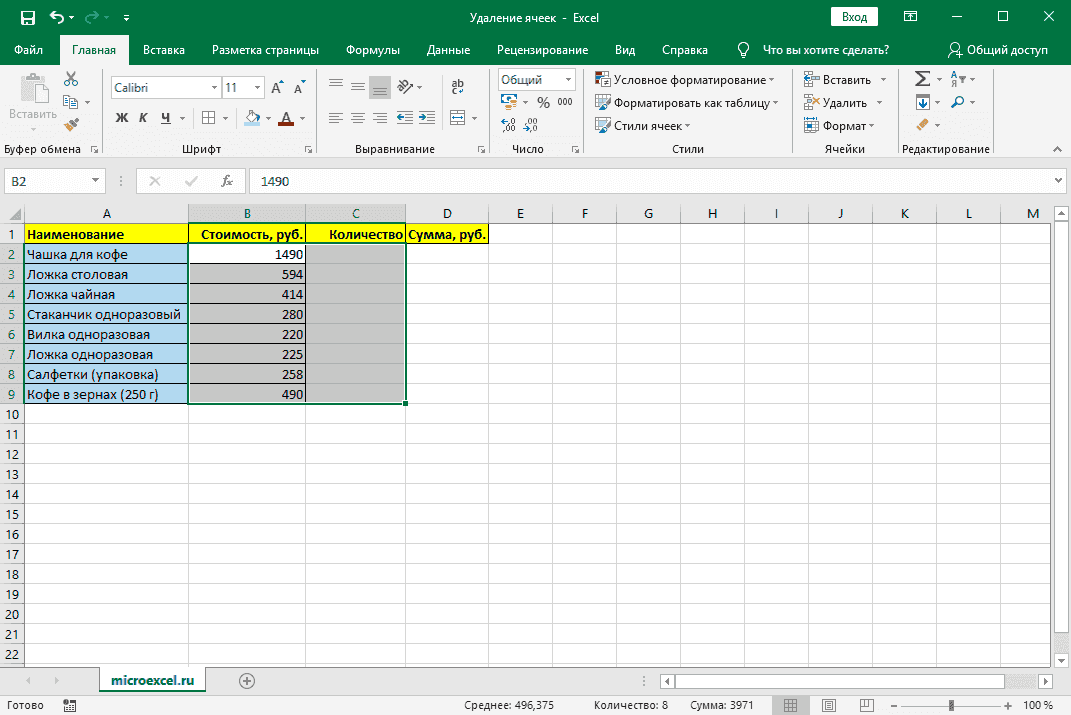The image size is (1071, 715).
Task: Click the Вход sign-in button
Action: (853, 17)
